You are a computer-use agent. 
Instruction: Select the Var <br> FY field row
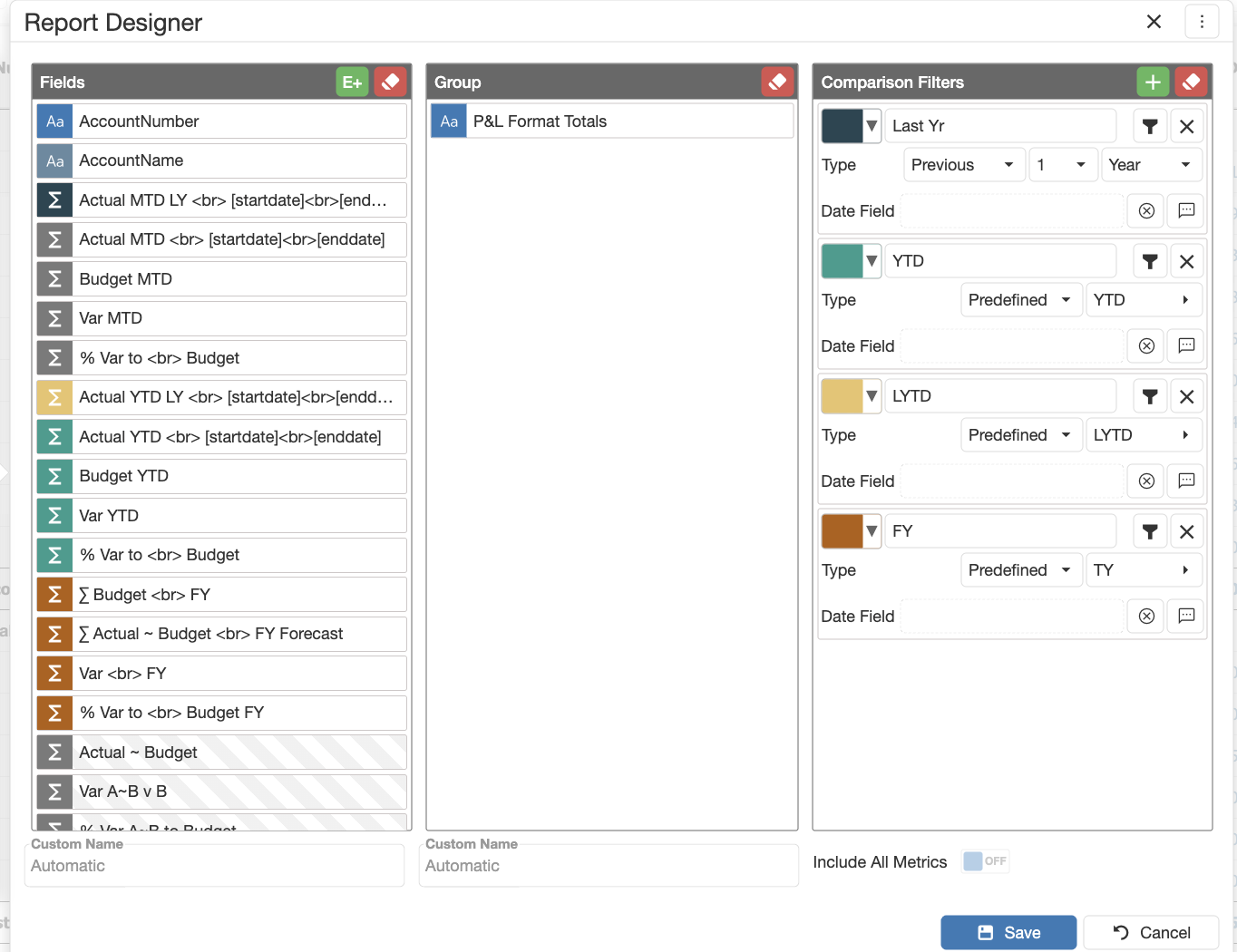click(x=222, y=674)
